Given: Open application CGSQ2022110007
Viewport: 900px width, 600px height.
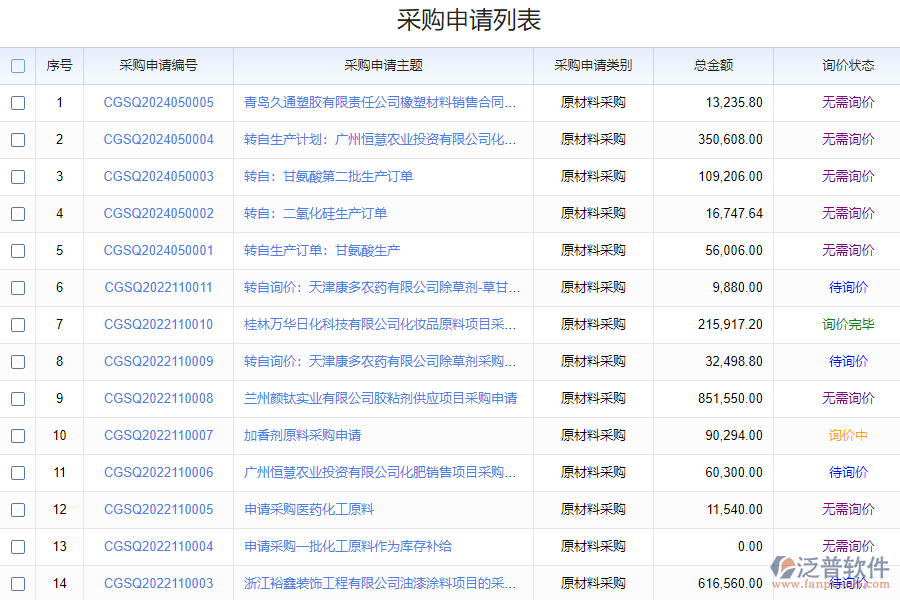Looking at the screenshot, I should click(155, 435).
